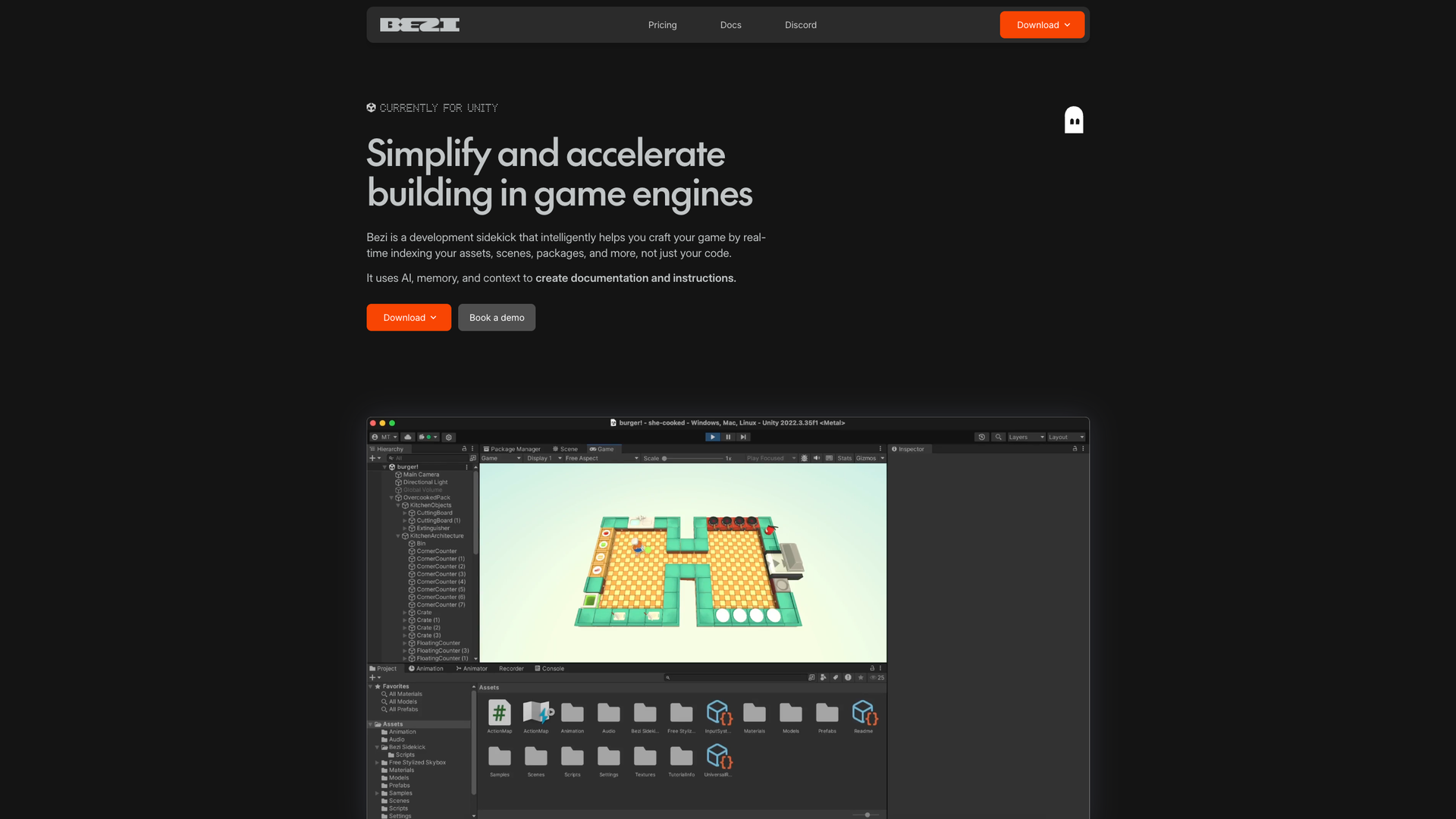This screenshot has width=1456, height=819.
Task: Open the Console tab
Action: [x=550, y=669]
